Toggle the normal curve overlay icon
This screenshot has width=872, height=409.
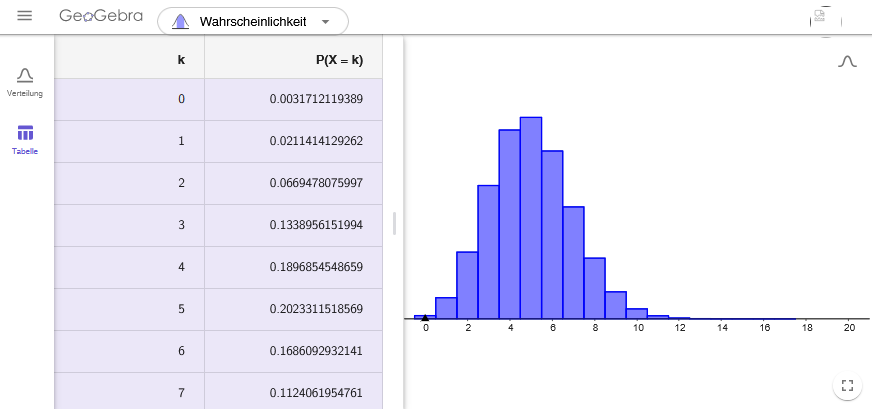[x=848, y=61]
